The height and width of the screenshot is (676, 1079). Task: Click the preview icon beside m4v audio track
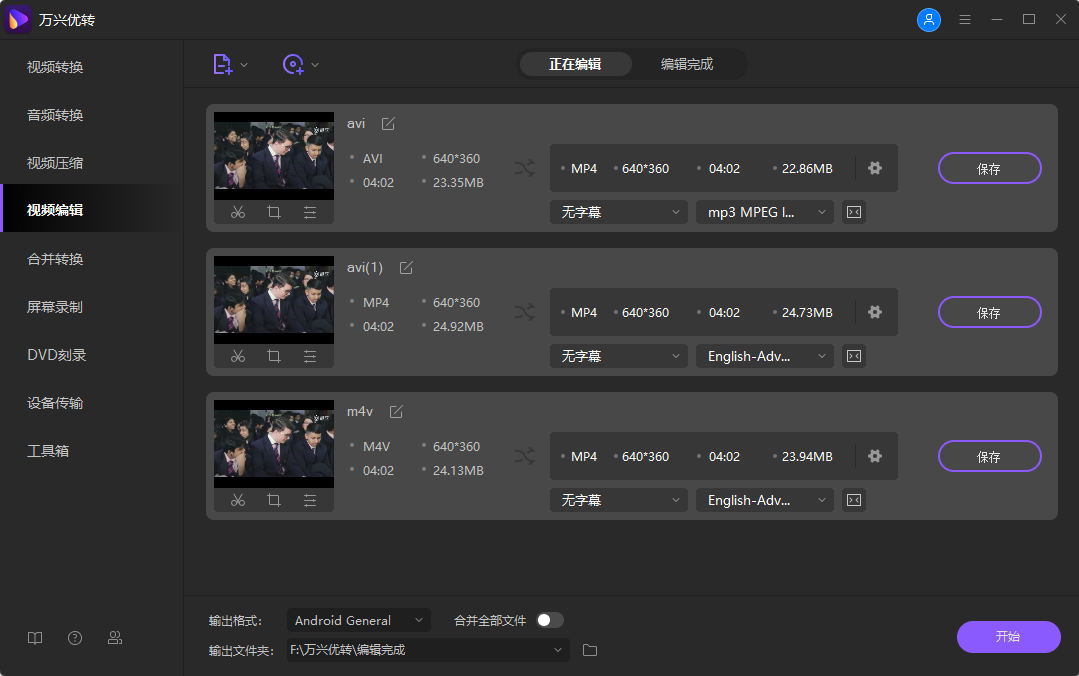coord(853,500)
